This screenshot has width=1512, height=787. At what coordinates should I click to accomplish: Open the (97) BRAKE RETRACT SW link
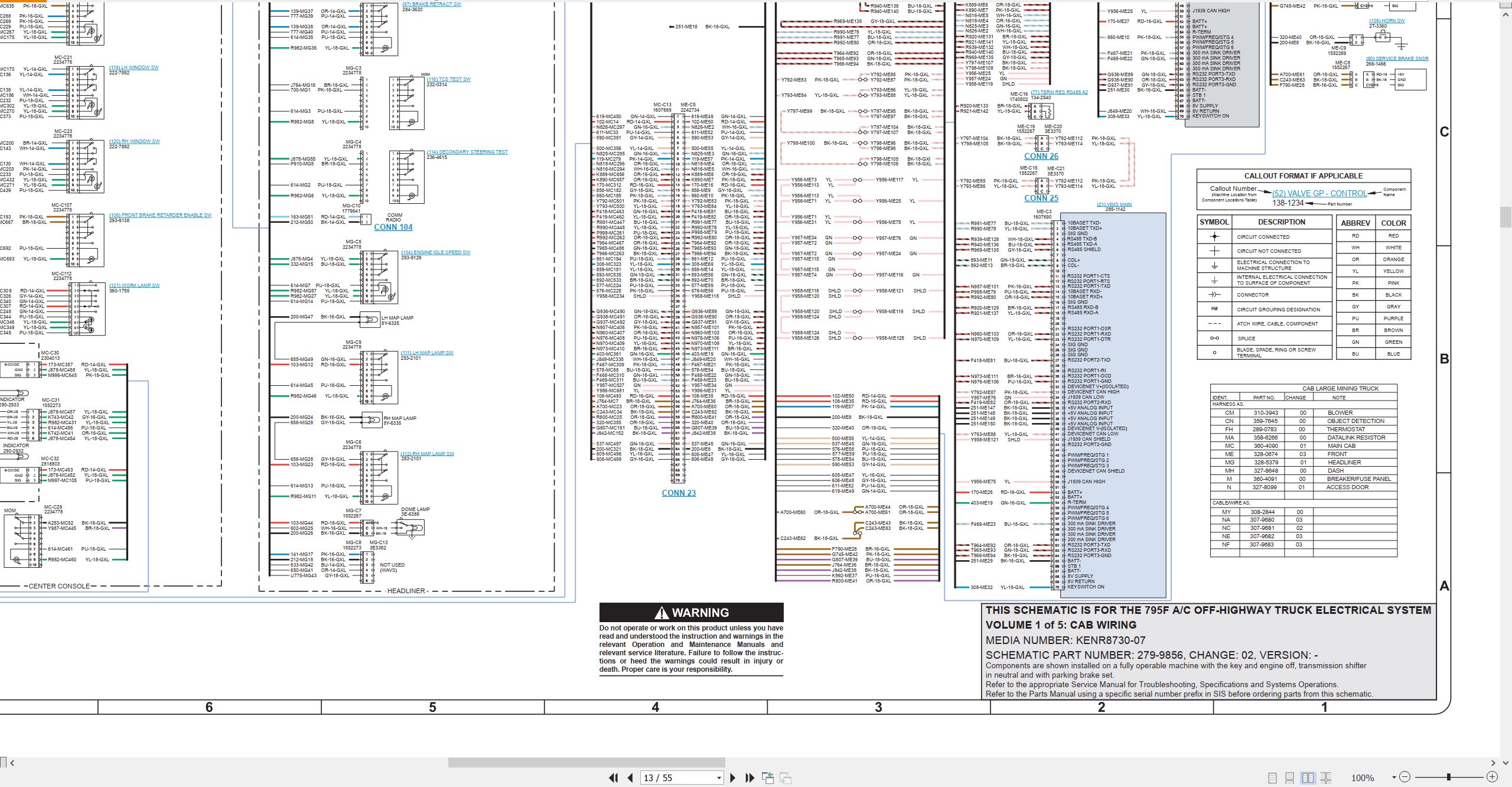[x=432, y=4]
